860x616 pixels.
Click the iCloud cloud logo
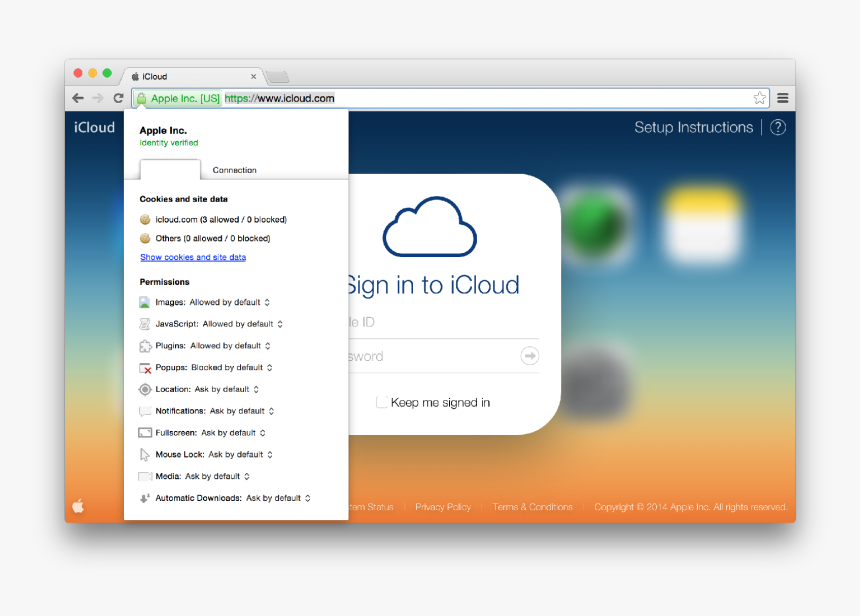tap(429, 227)
